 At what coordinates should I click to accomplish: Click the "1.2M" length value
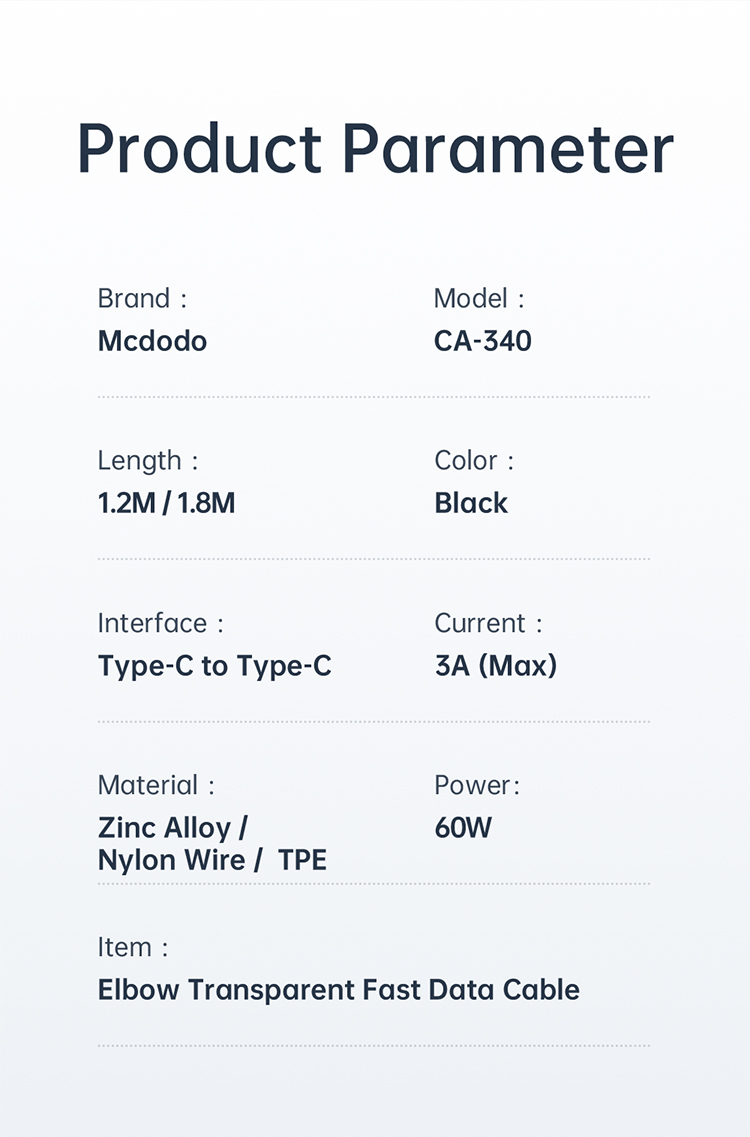[126, 503]
